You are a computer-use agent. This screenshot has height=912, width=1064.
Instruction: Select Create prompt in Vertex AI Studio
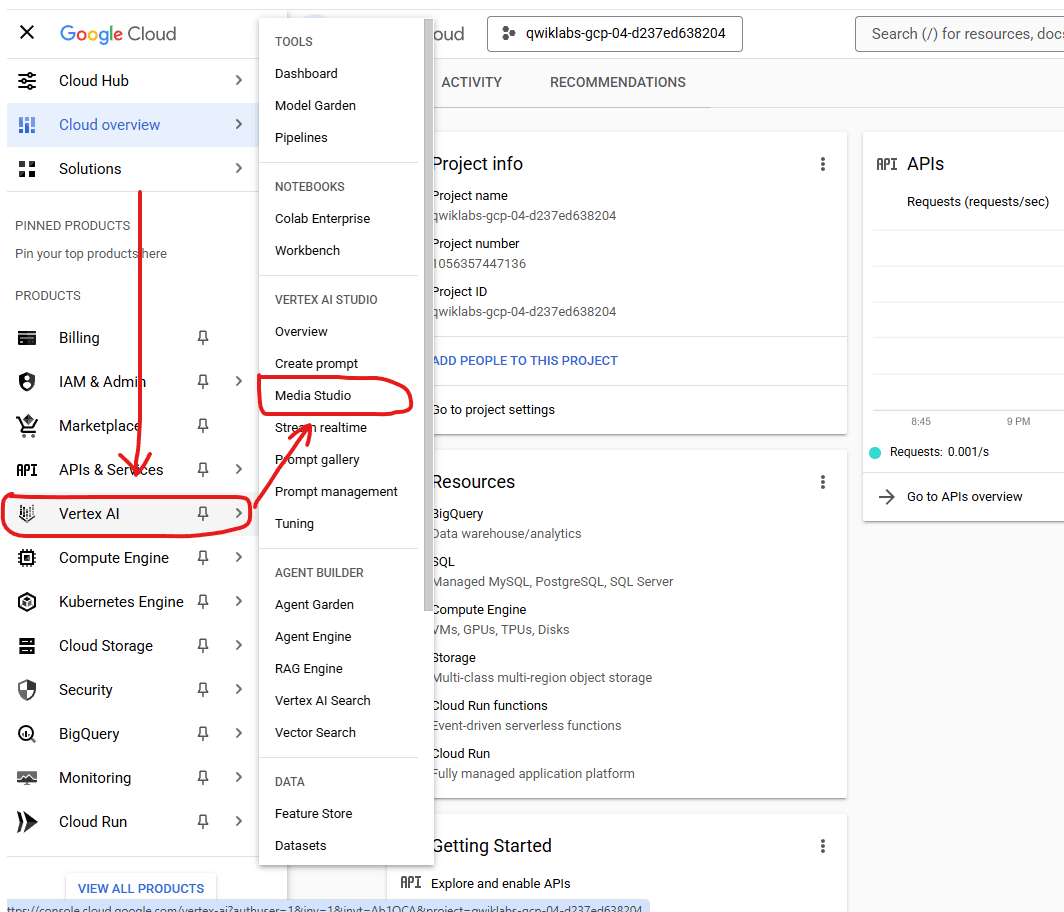316,364
